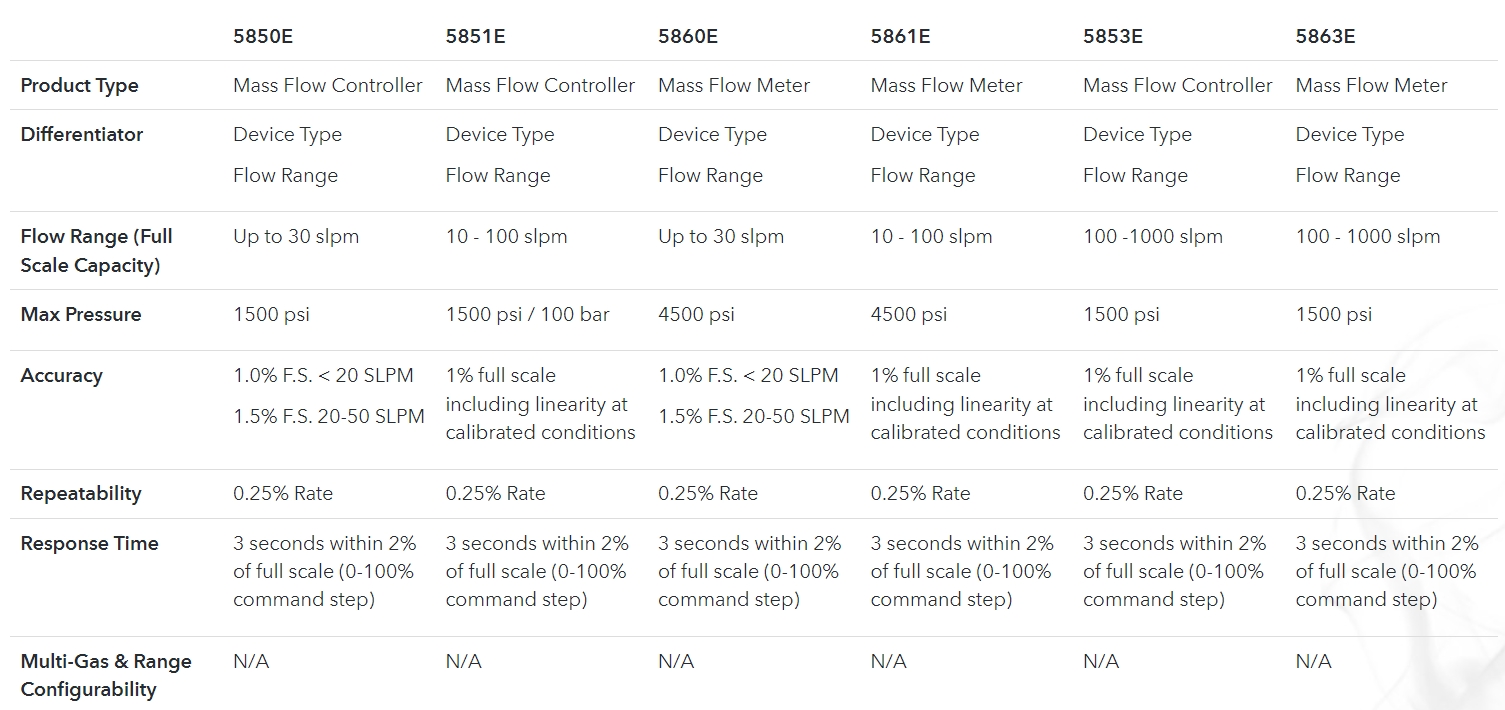
Task: Click the "1500 psi / 100 bar" cell
Action: click(527, 315)
